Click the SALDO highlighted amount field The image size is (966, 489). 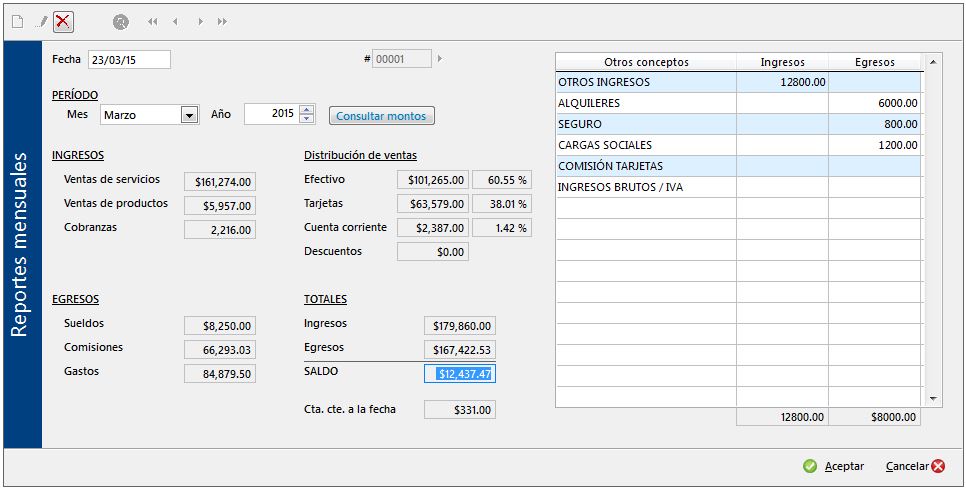(460, 374)
